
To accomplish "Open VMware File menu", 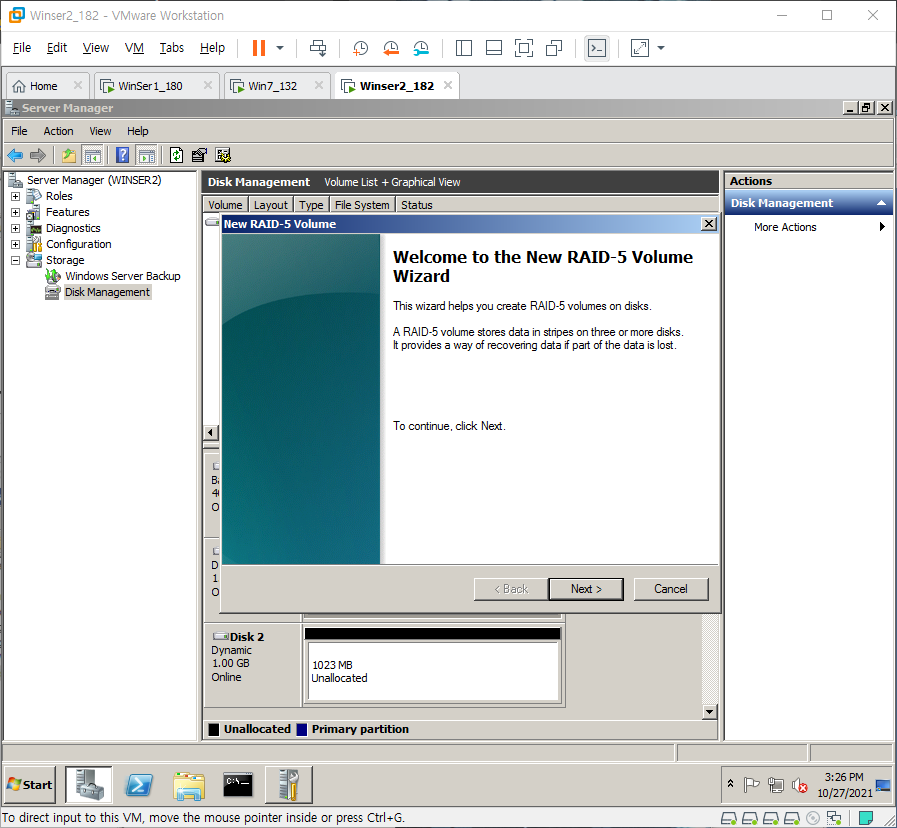I will click(x=22, y=47).
